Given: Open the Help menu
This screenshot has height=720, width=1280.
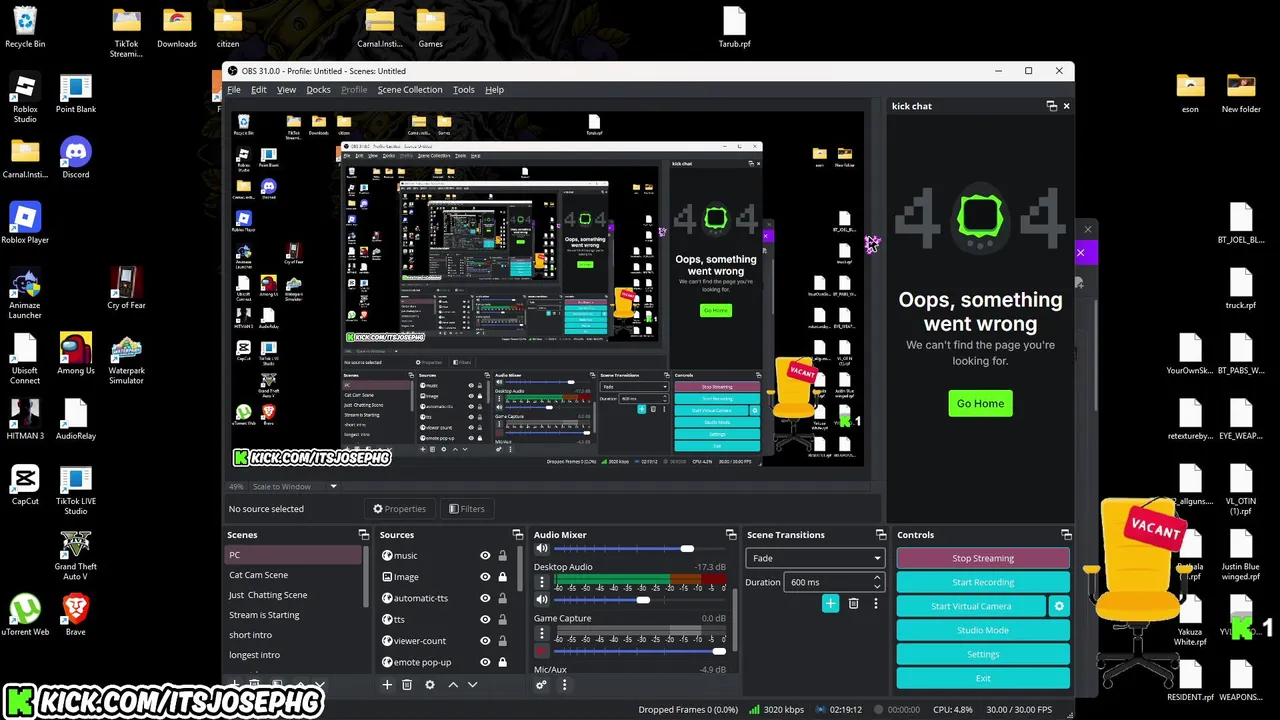Looking at the screenshot, I should (x=494, y=90).
